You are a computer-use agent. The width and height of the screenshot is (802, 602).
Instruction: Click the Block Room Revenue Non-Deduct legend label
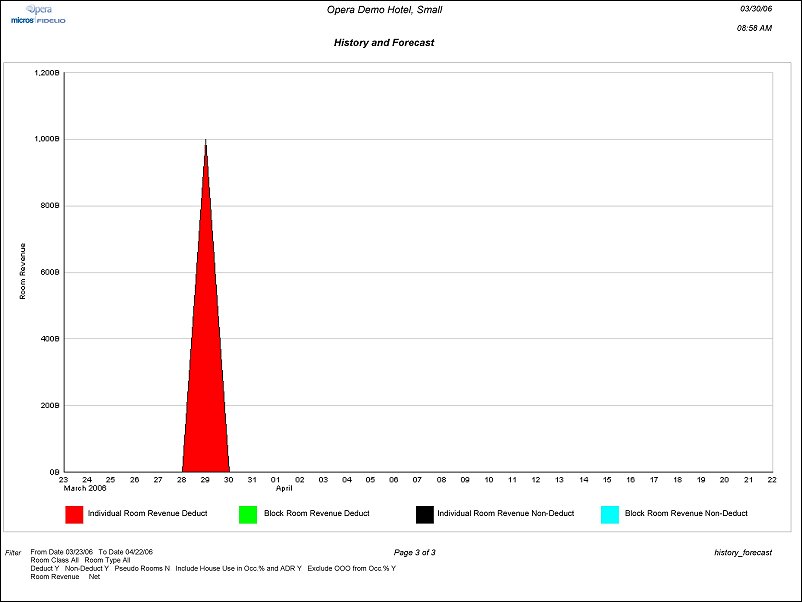686,514
